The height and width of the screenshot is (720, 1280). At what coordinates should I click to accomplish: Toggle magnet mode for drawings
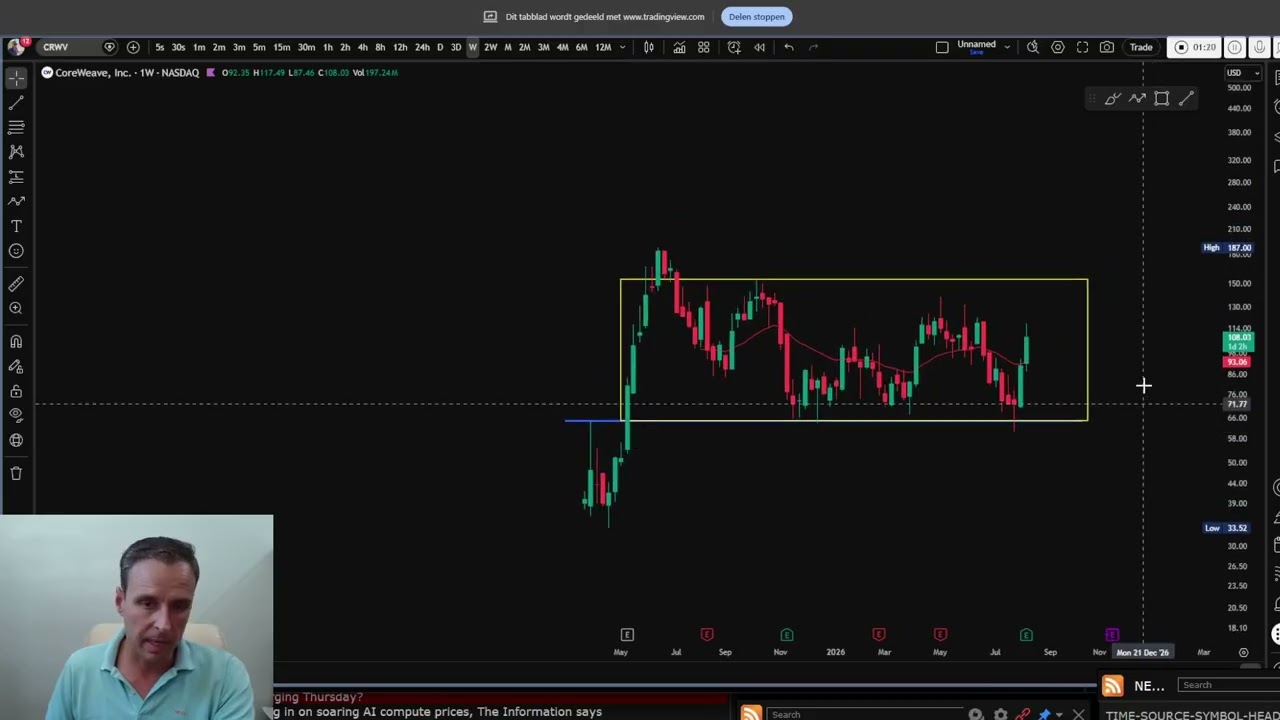tap(16, 342)
